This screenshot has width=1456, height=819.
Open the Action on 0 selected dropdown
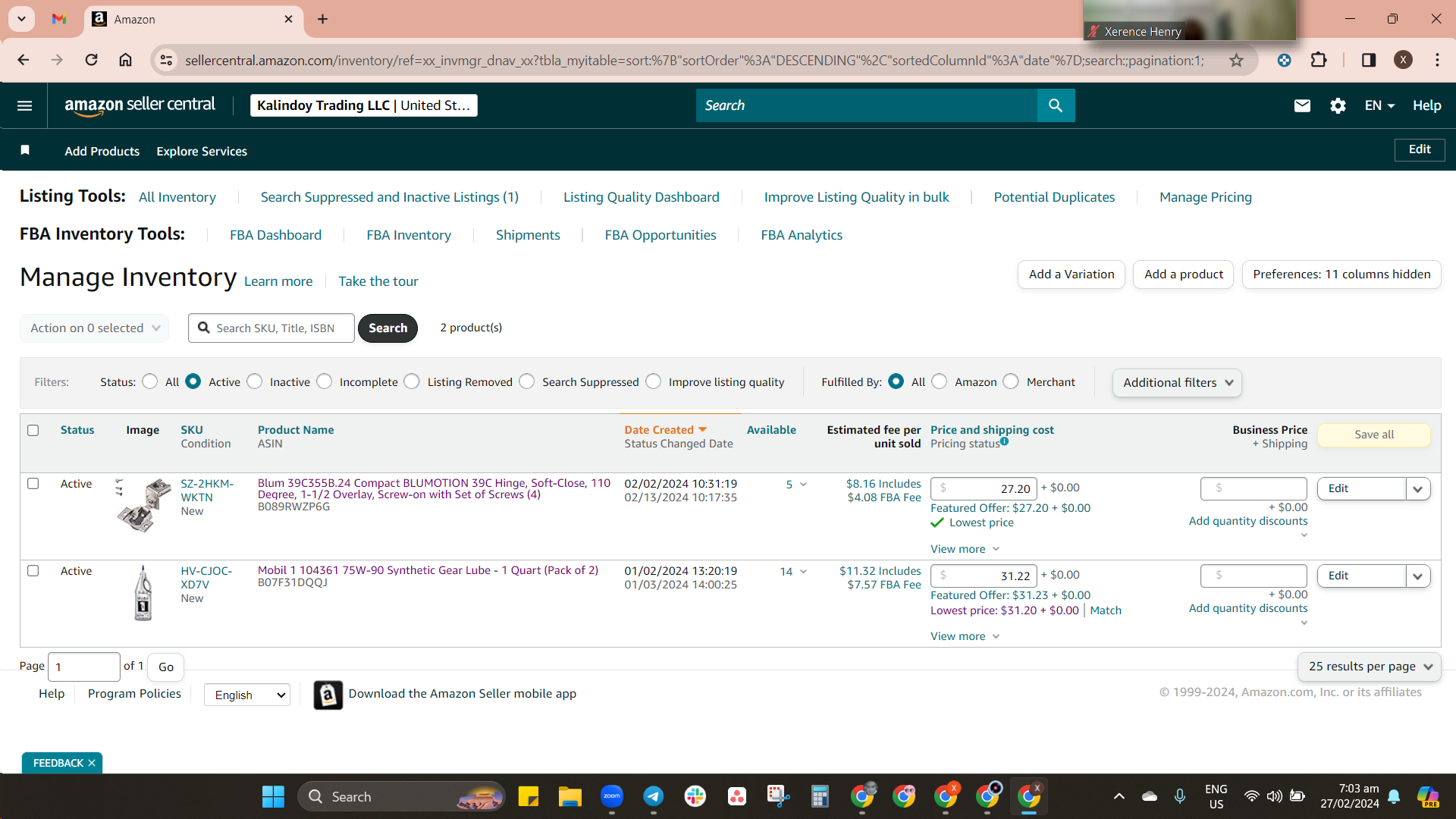[x=95, y=328]
